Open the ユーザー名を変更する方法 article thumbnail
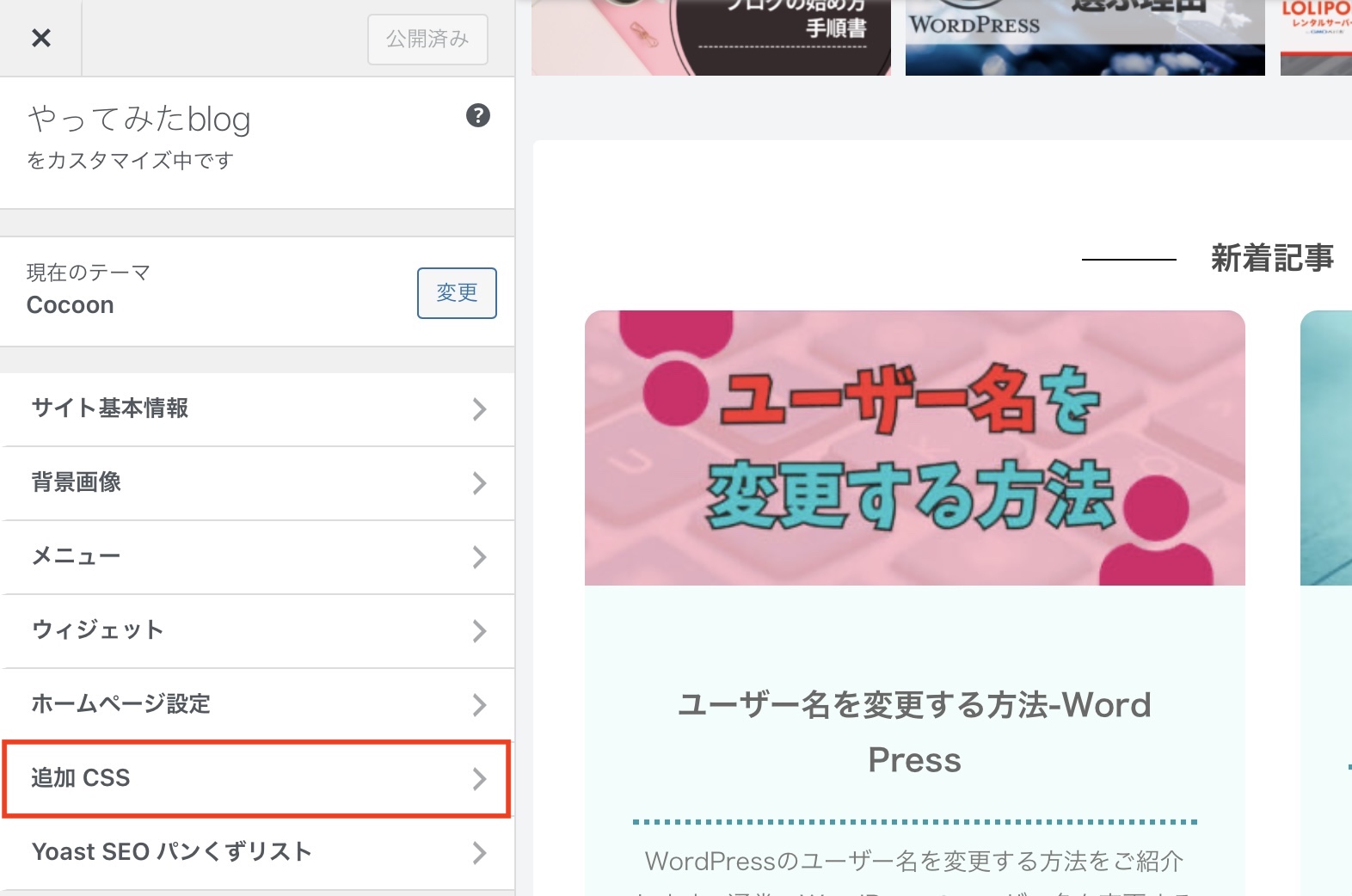 [x=914, y=448]
